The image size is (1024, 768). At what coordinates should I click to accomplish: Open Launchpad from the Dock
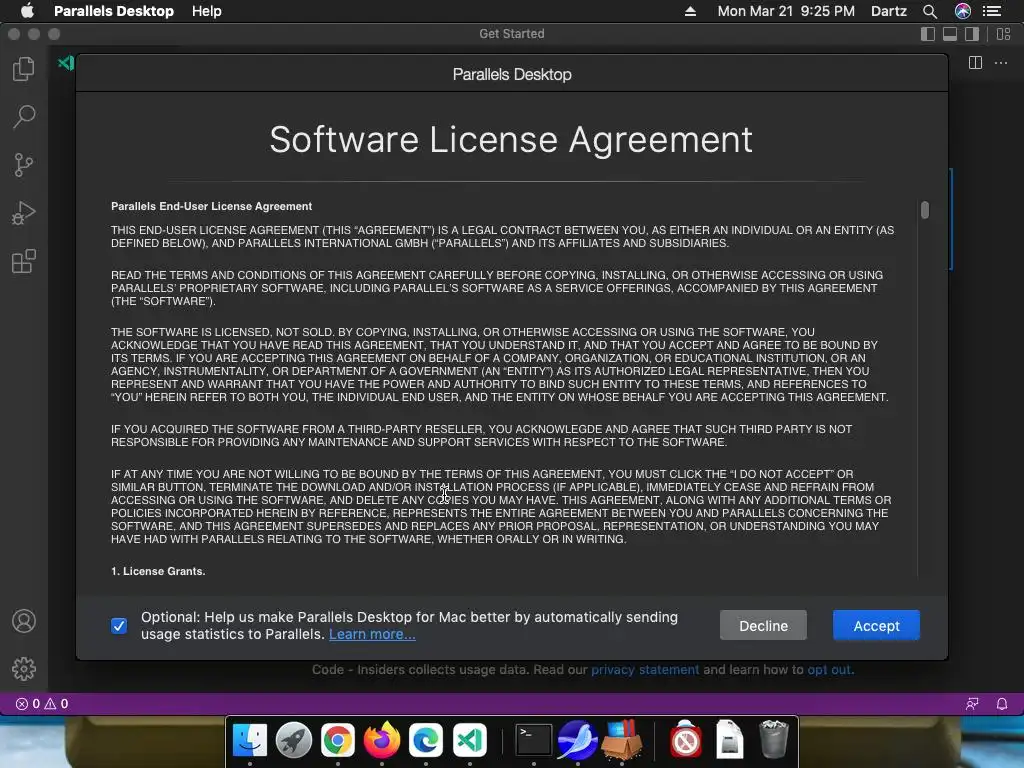click(294, 740)
